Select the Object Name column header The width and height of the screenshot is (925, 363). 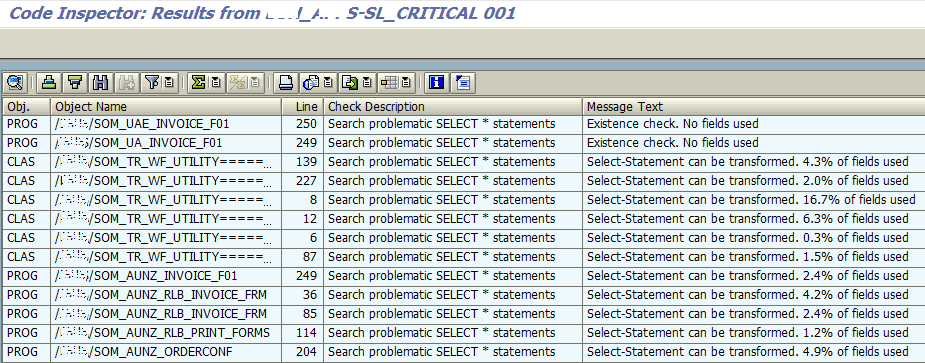[166, 106]
